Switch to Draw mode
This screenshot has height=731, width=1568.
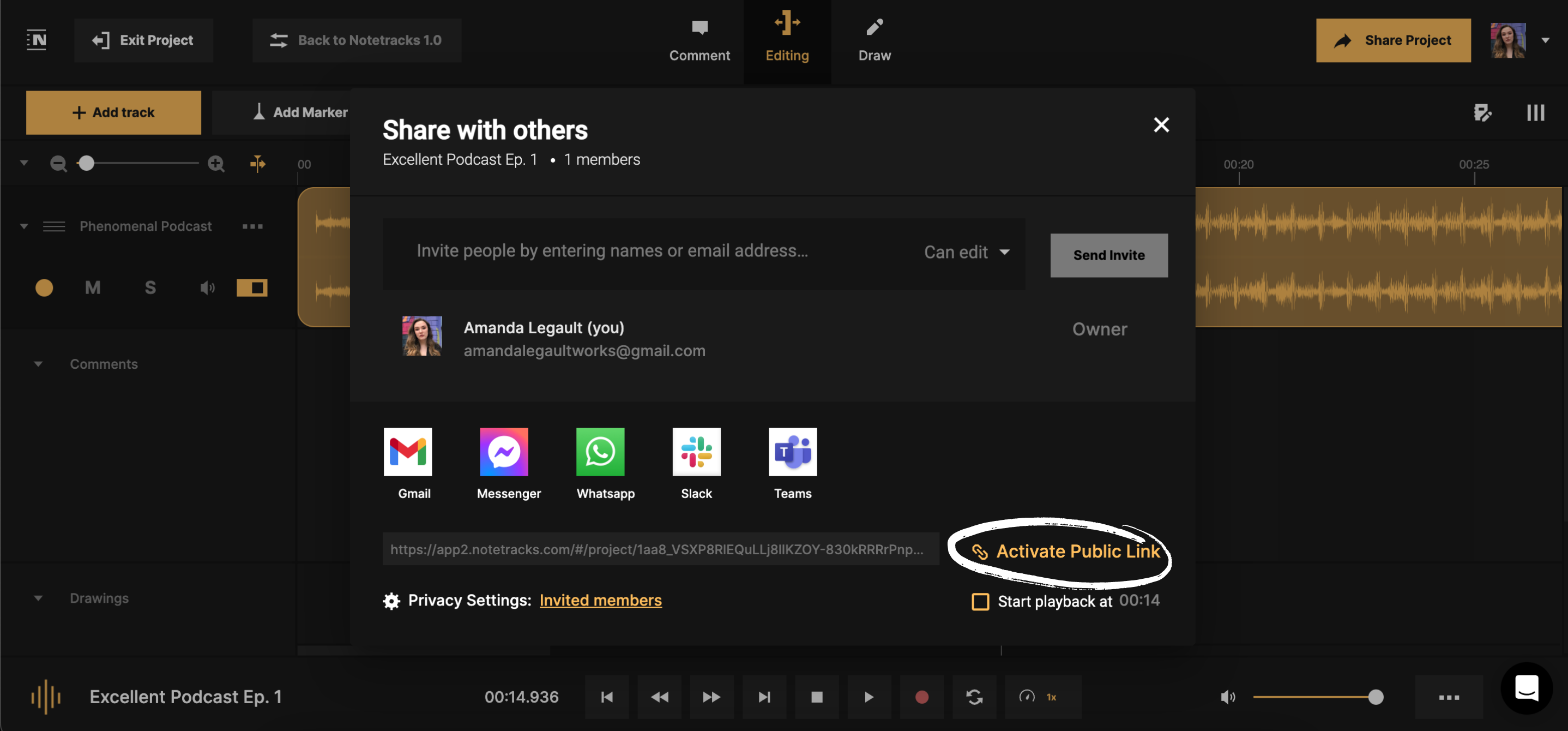tap(874, 39)
